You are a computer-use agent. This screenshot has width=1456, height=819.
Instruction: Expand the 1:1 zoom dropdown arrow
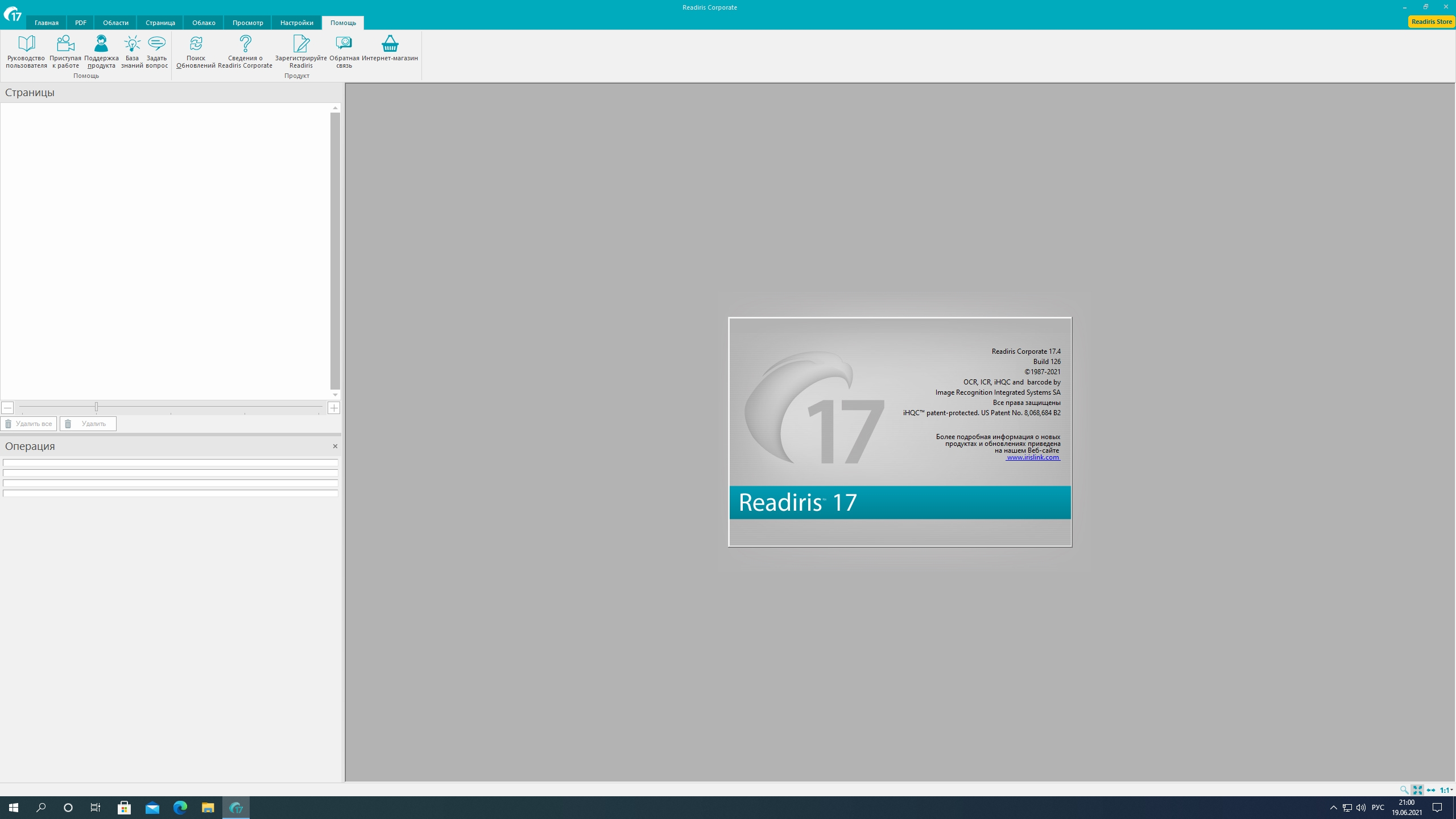pos(1452,790)
